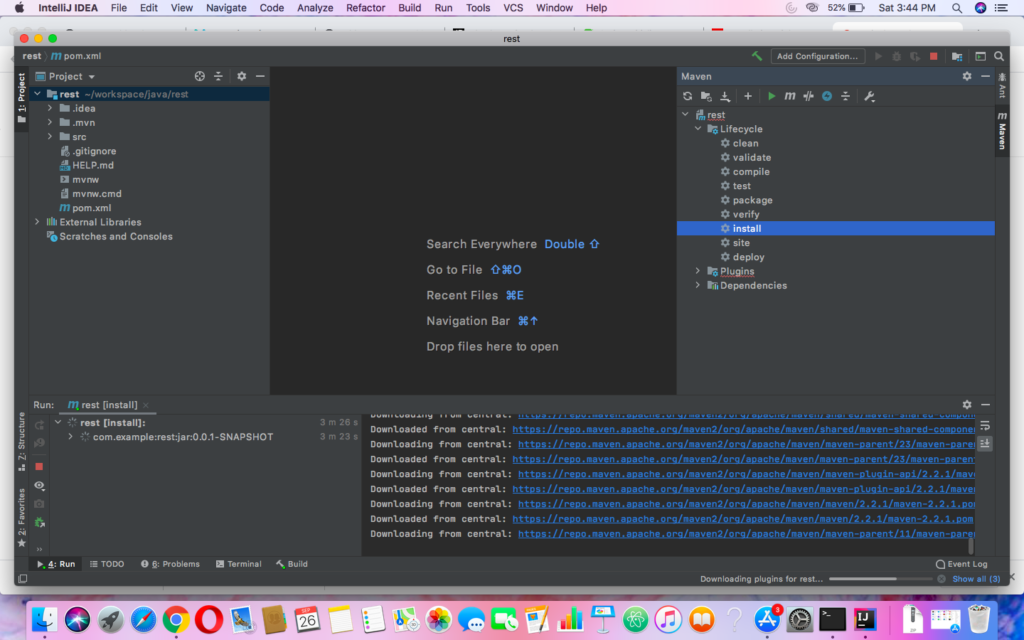Toggle soft-wrap in Run console
Screen dimensions: 1024x640
coord(985,426)
